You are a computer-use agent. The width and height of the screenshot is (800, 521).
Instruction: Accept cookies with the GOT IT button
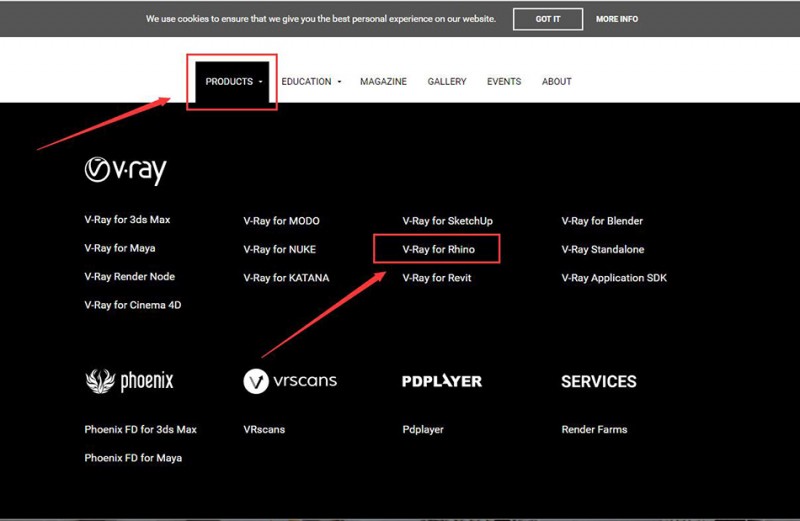point(548,19)
